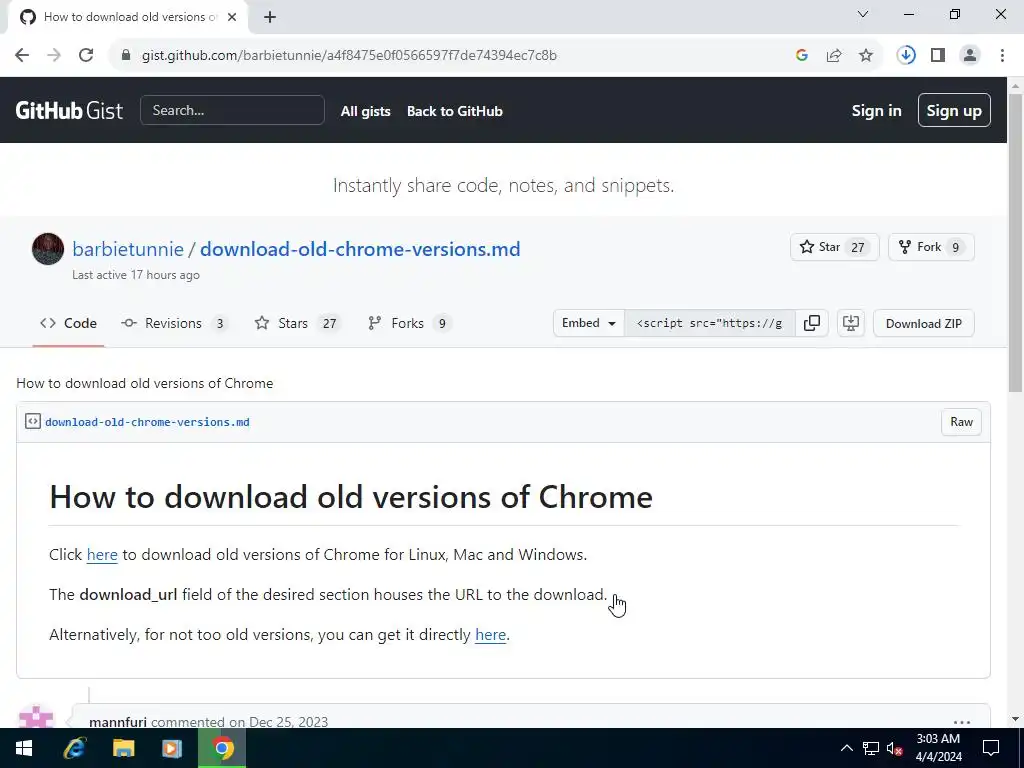Bookmark this page with the star icon

point(866,56)
